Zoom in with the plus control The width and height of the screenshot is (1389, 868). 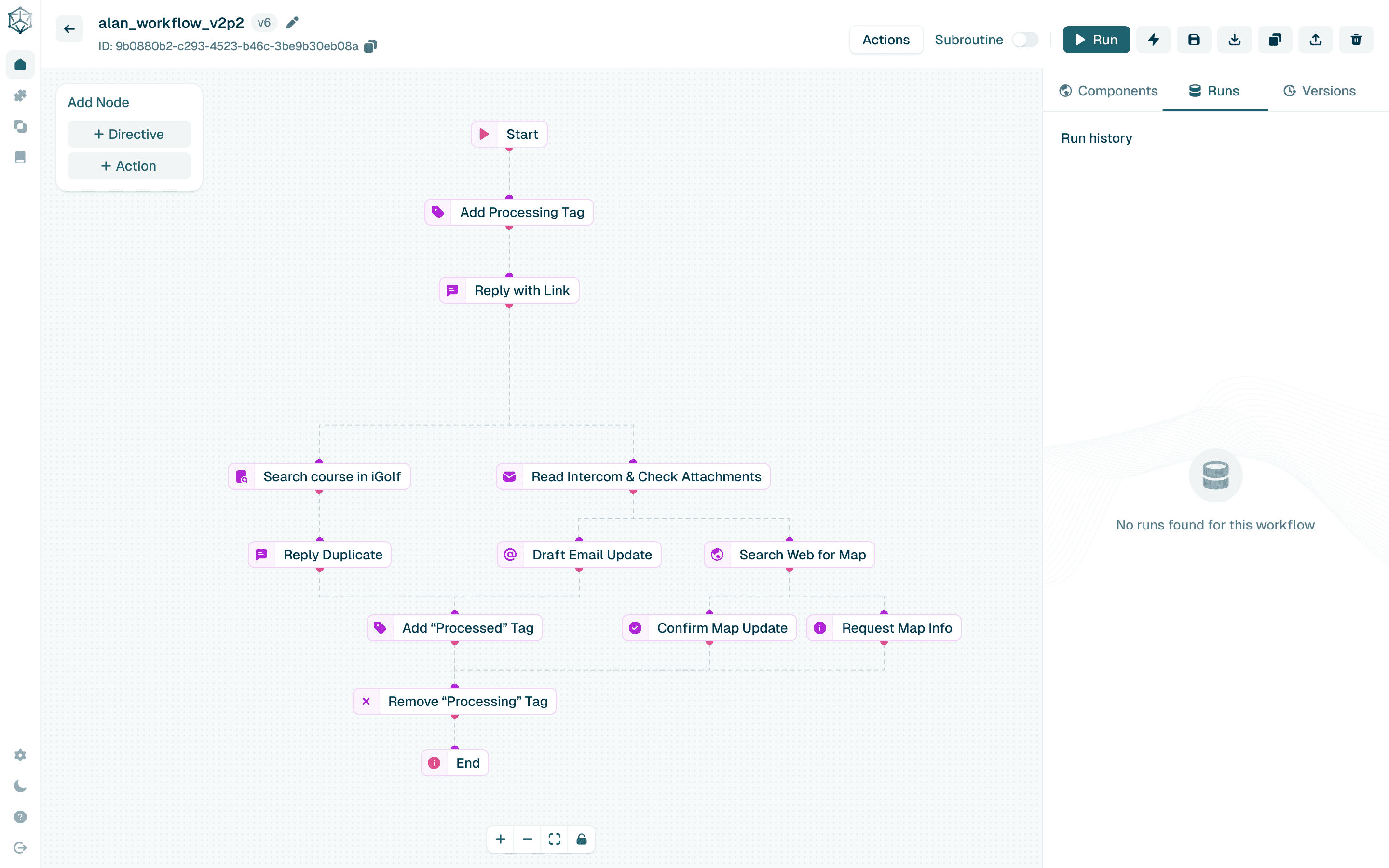coord(501,839)
